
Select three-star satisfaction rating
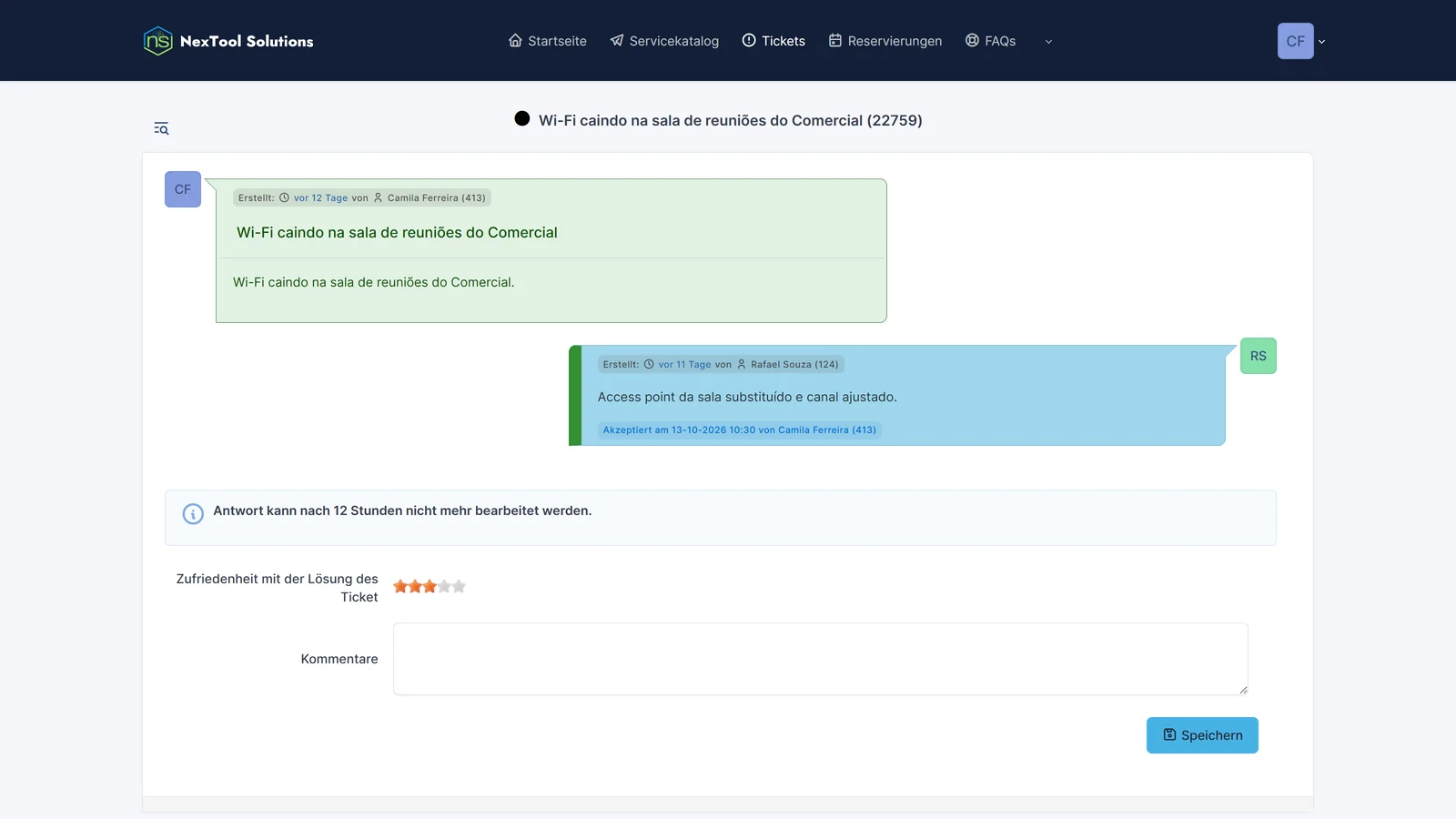coord(430,586)
